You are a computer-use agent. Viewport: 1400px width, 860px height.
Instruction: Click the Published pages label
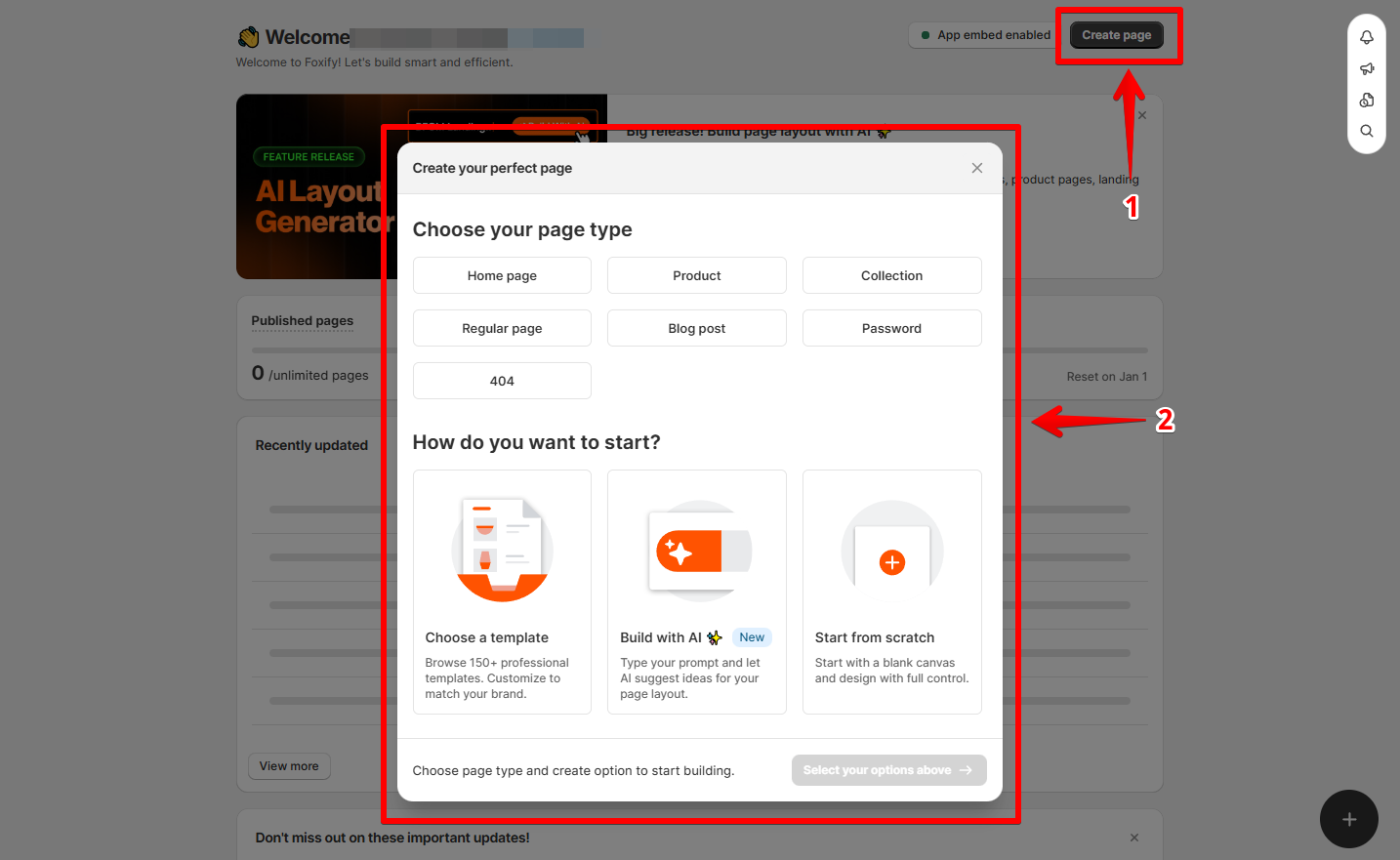[303, 320]
